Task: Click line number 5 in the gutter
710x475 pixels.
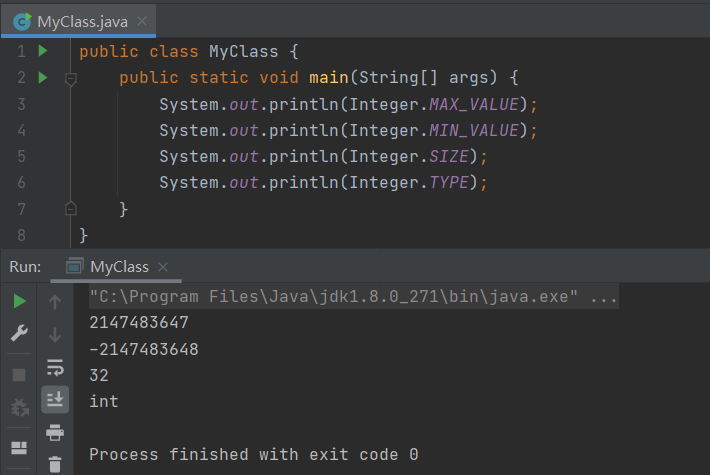Action: [x=21, y=156]
